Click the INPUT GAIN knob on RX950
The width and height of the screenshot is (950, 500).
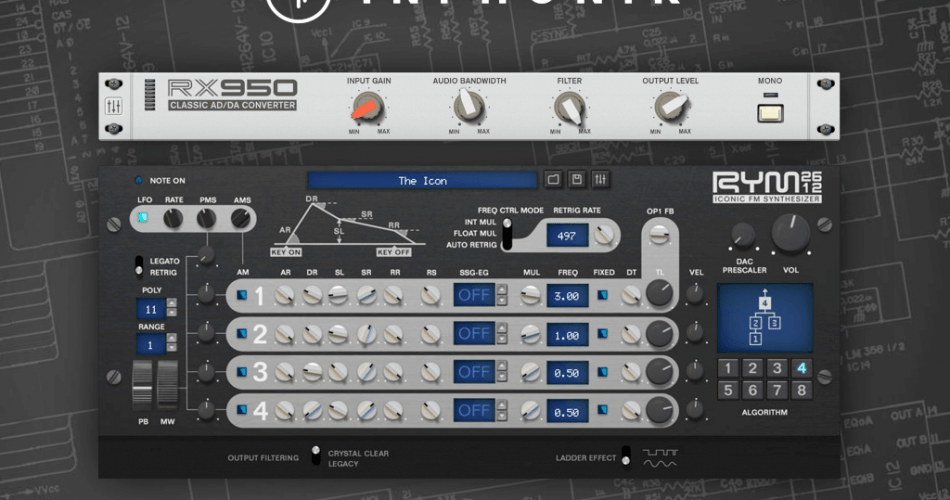click(x=368, y=108)
